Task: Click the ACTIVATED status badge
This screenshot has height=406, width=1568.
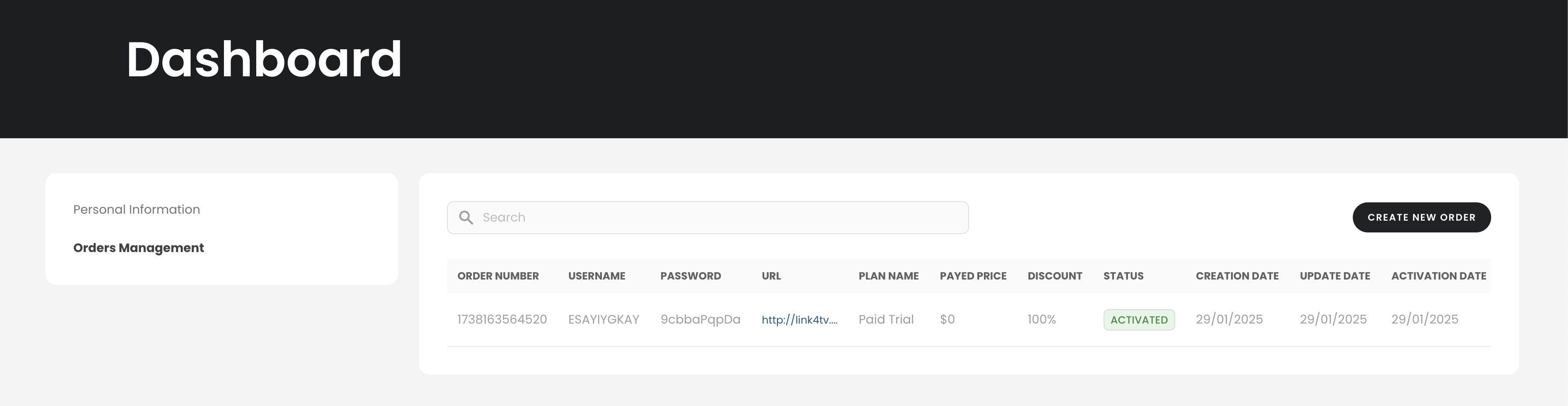Action: 1139,320
